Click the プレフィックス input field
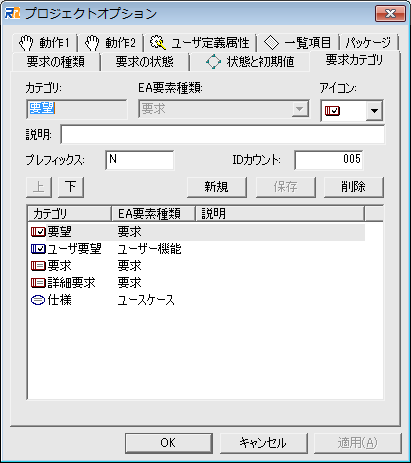411x463 pixels. [x=140, y=160]
